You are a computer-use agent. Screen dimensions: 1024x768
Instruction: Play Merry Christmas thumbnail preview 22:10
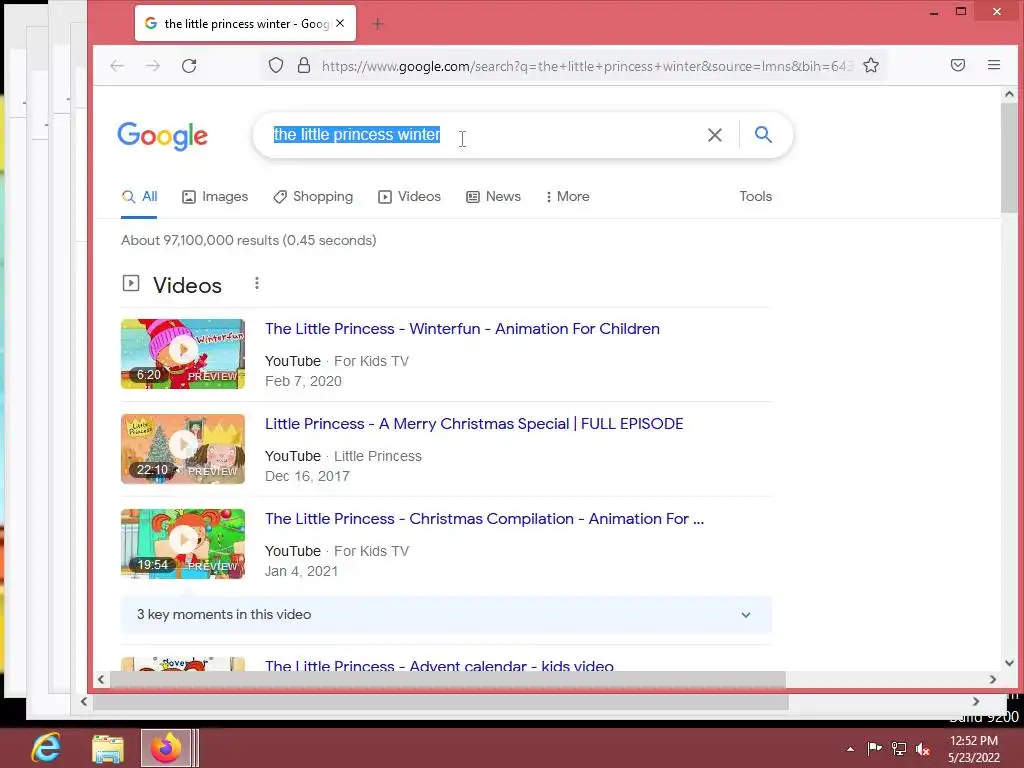coord(183,449)
